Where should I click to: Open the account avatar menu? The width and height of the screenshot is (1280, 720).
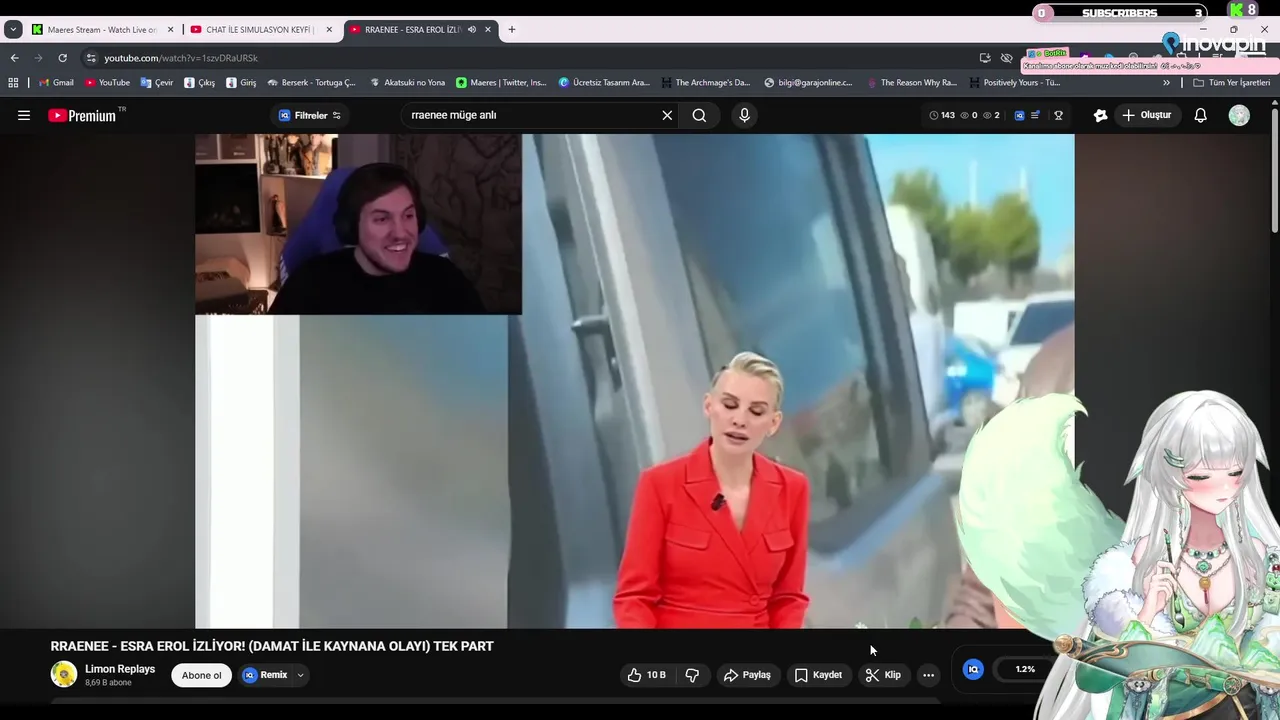point(1239,115)
